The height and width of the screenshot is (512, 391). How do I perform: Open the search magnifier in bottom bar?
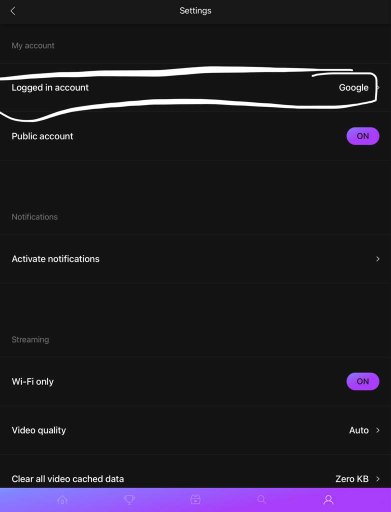coord(262,500)
